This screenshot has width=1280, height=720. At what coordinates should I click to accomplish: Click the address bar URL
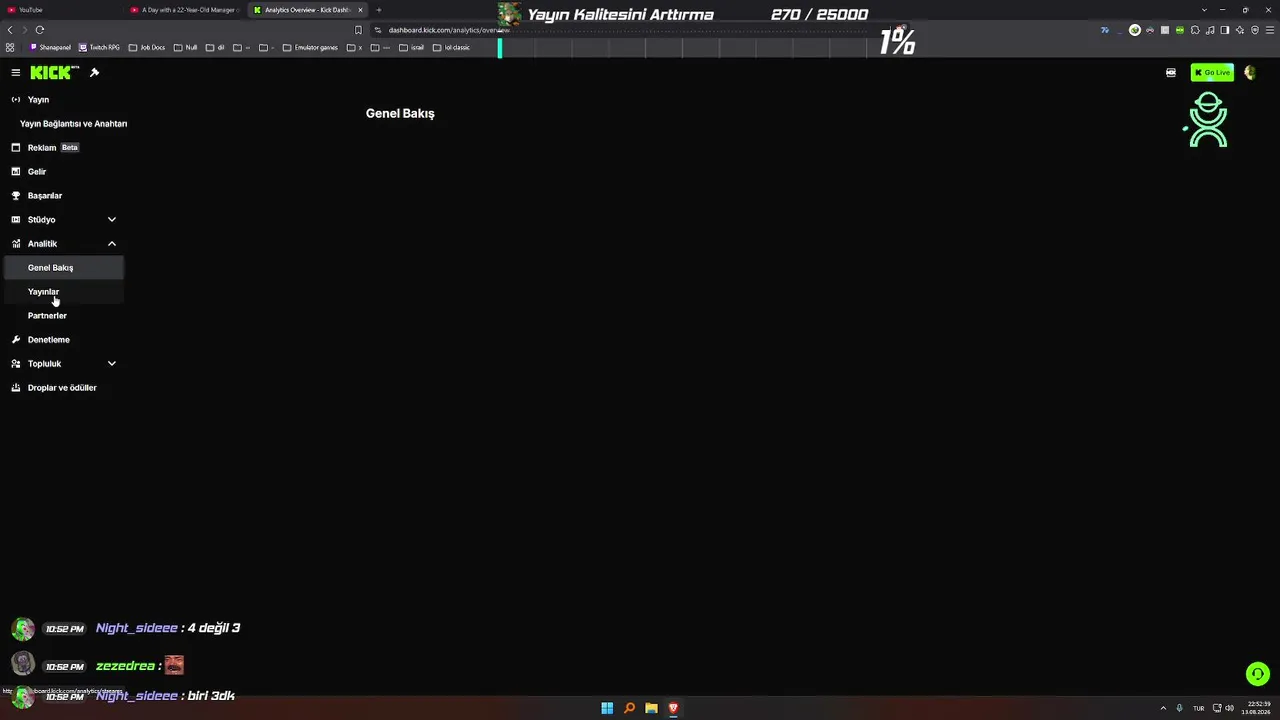pyautogui.click(x=449, y=30)
